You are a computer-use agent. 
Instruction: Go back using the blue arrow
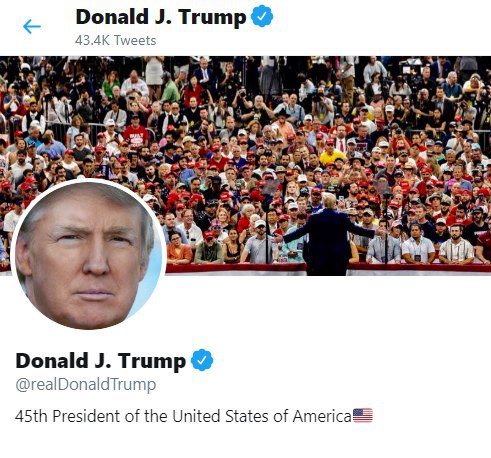(x=32, y=26)
